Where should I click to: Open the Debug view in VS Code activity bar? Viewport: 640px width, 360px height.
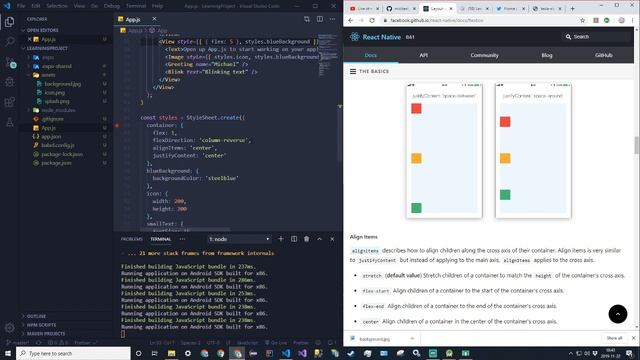coord(9,82)
